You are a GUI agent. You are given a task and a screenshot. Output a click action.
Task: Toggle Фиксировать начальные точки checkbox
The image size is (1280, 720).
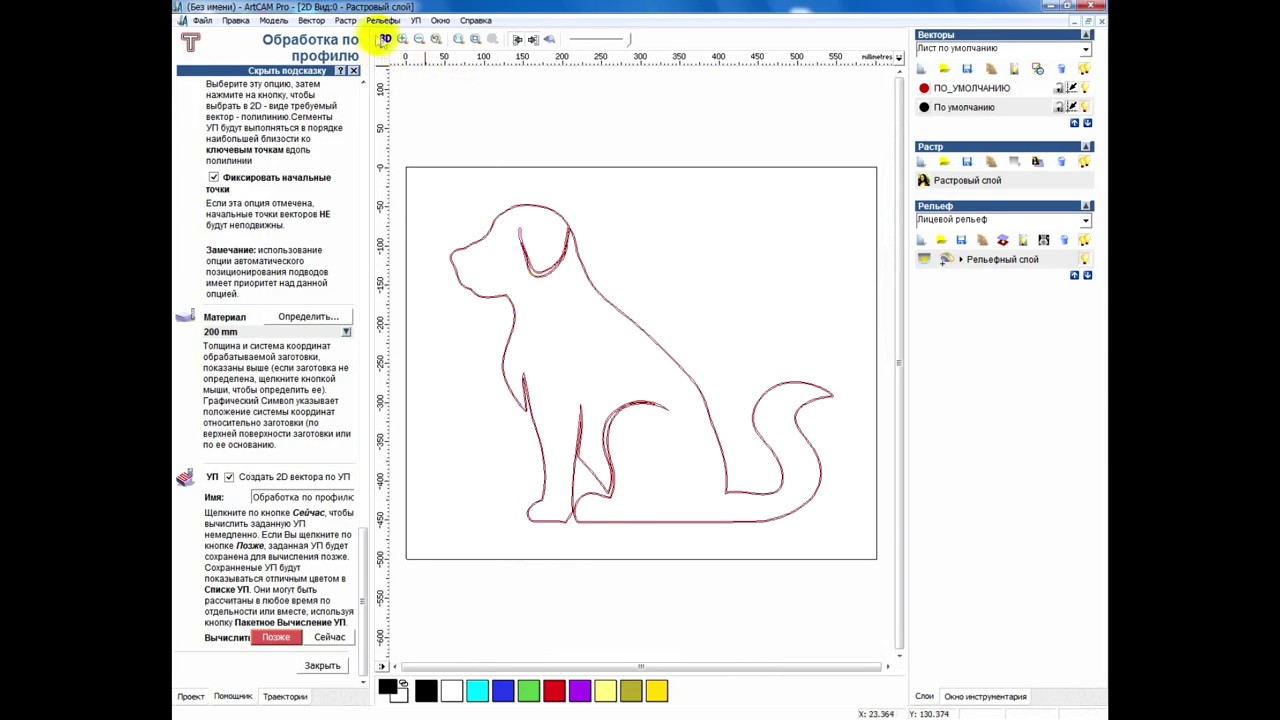click(x=213, y=177)
